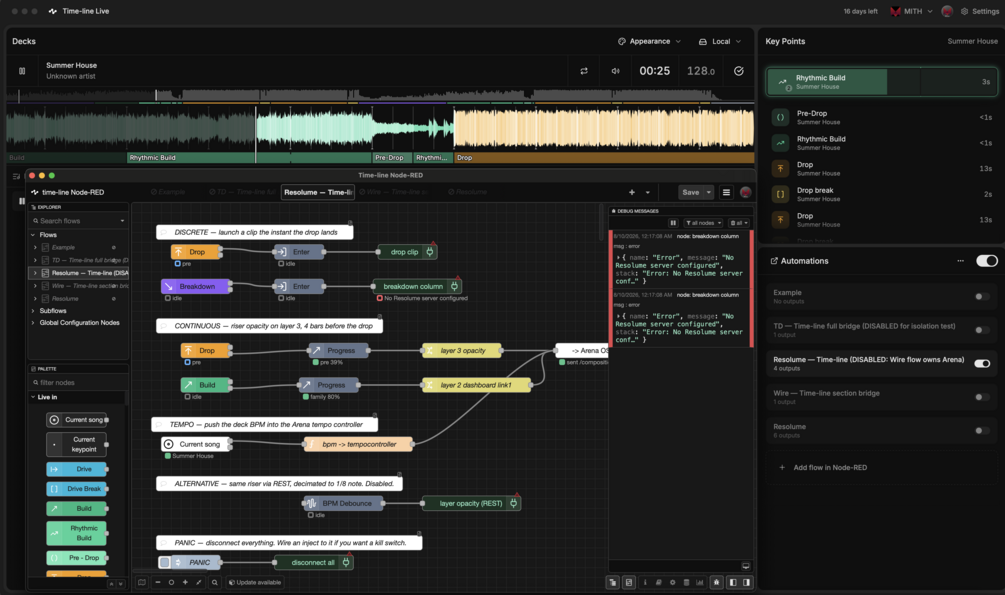Screen dimensions: 1005x595
Task: Open the Automations external link icon
Action: click(x=774, y=261)
